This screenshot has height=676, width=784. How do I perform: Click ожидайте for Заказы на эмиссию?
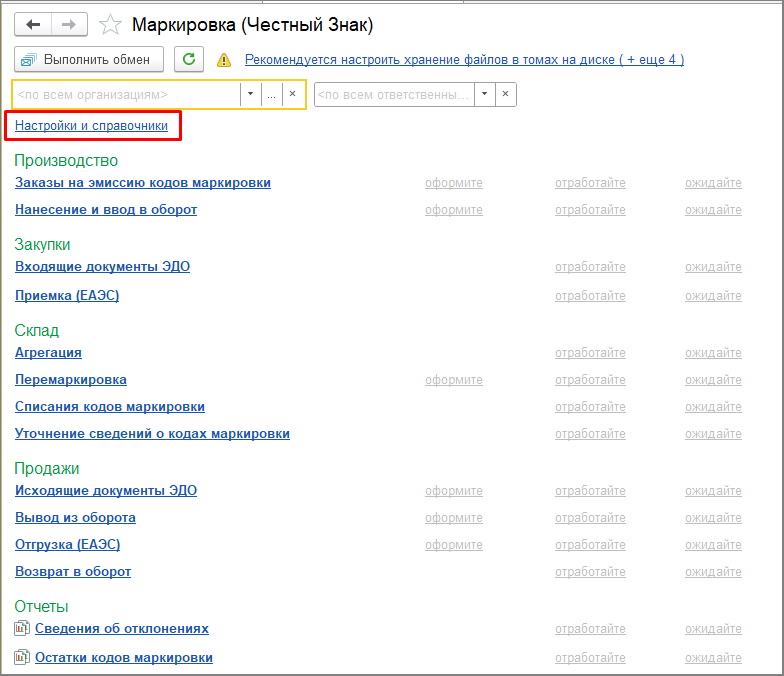pyautogui.click(x=714, y=183)
